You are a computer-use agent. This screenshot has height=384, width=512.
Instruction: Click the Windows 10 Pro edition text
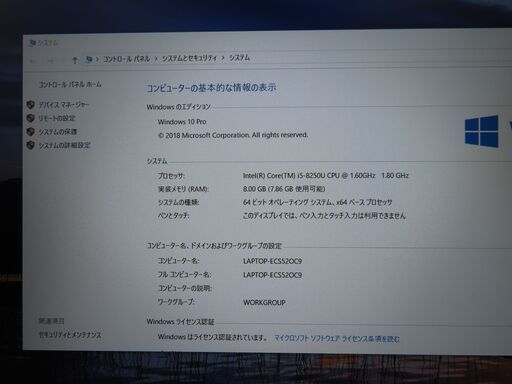(x=182, y=122)
